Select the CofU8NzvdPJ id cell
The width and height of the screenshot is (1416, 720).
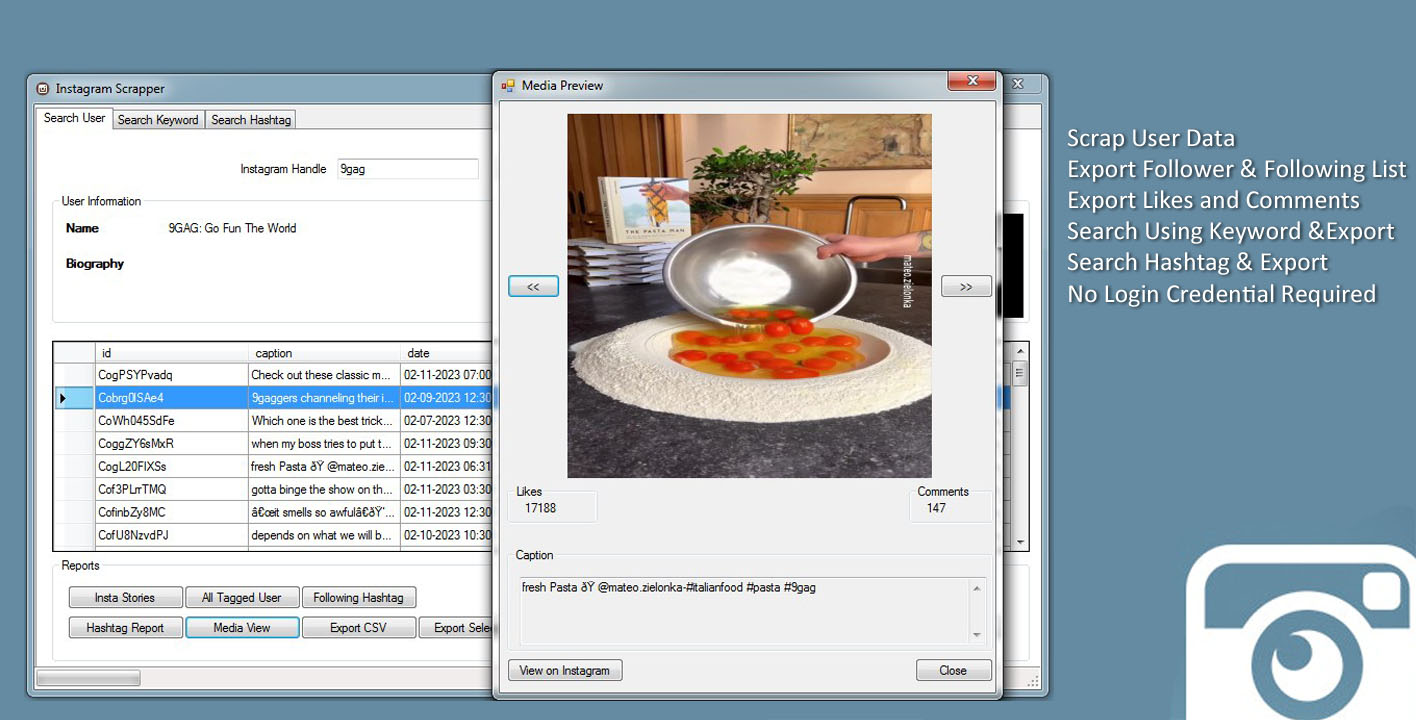171,535
